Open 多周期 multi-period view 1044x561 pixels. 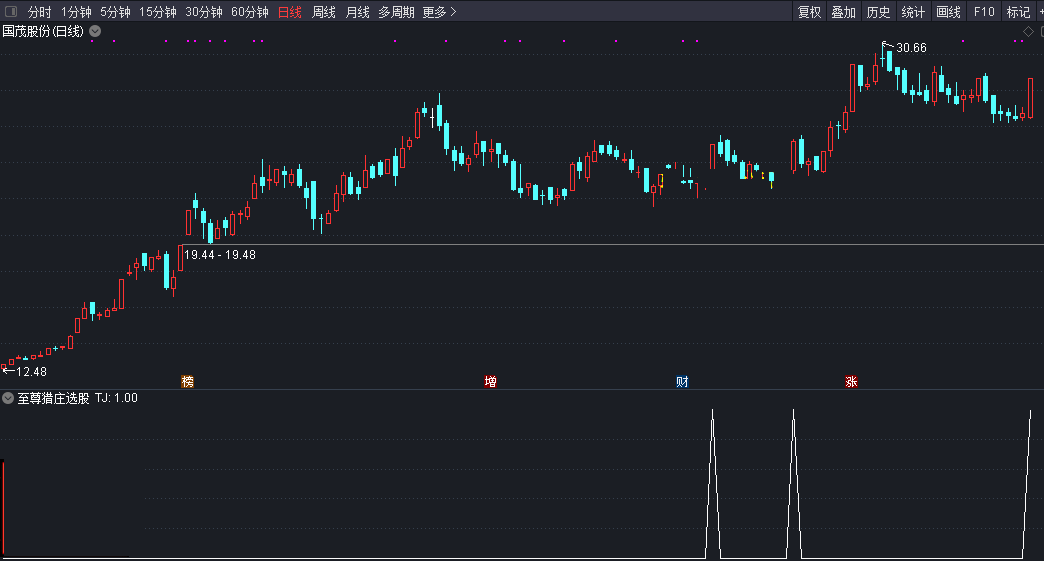396,12
